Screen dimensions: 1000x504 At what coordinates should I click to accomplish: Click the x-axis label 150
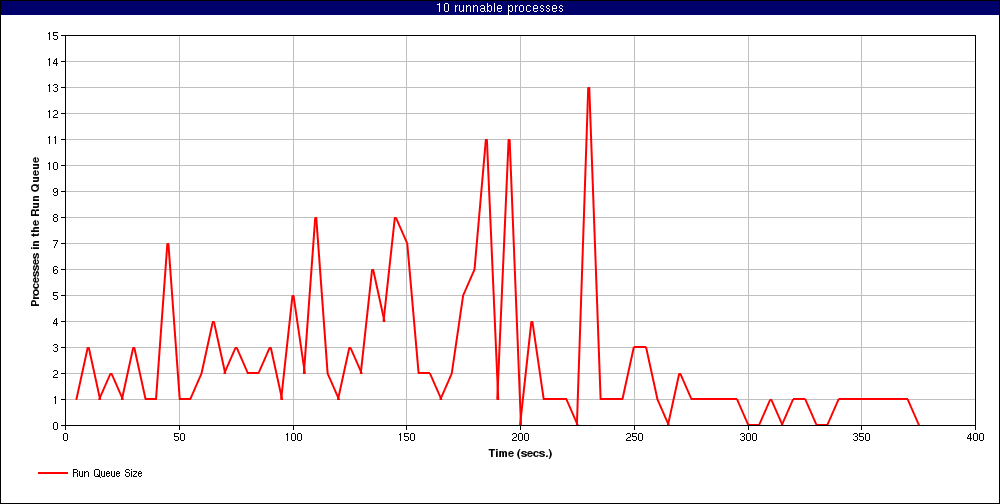pos(407,437)
